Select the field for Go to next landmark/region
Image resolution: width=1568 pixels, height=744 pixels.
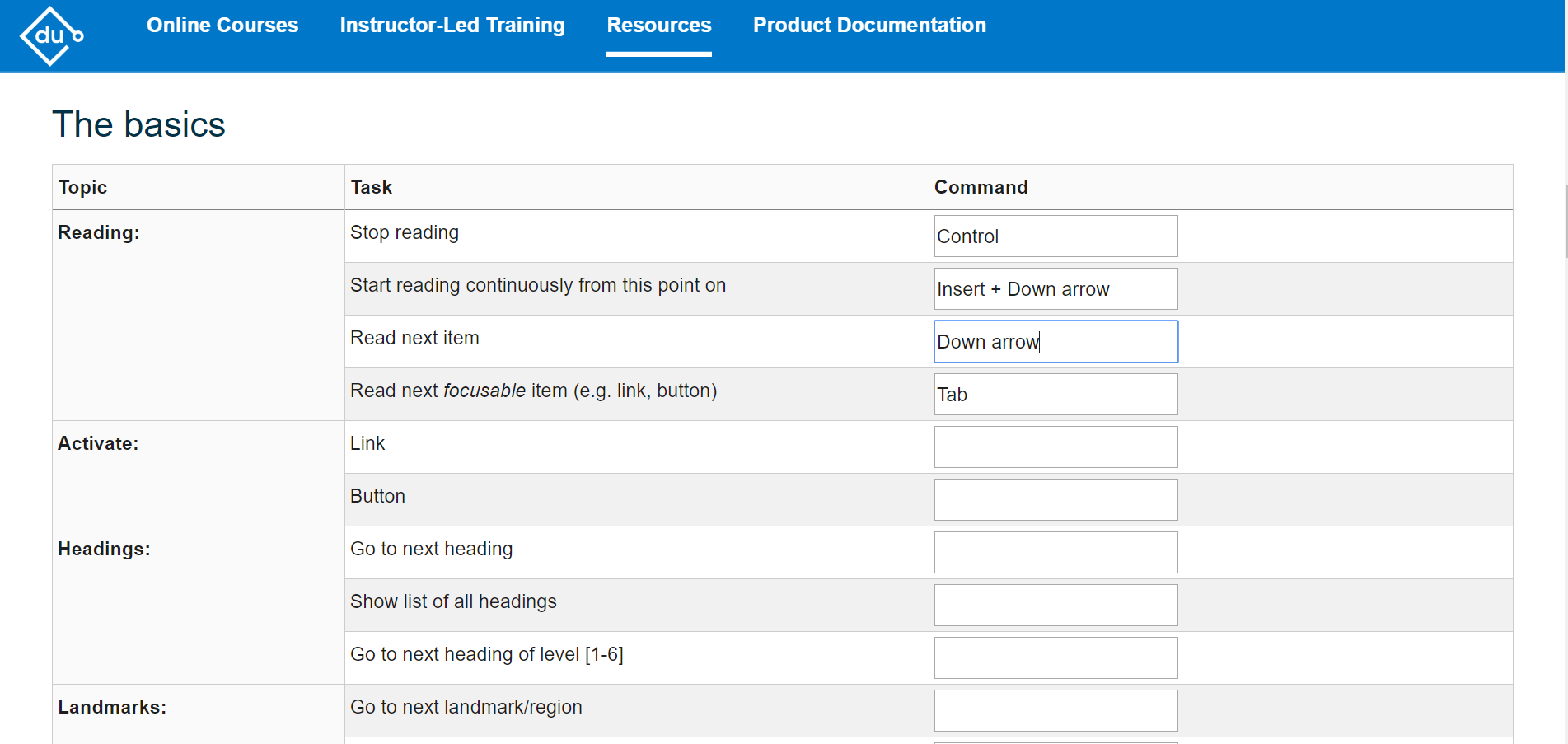point(1055,709)
